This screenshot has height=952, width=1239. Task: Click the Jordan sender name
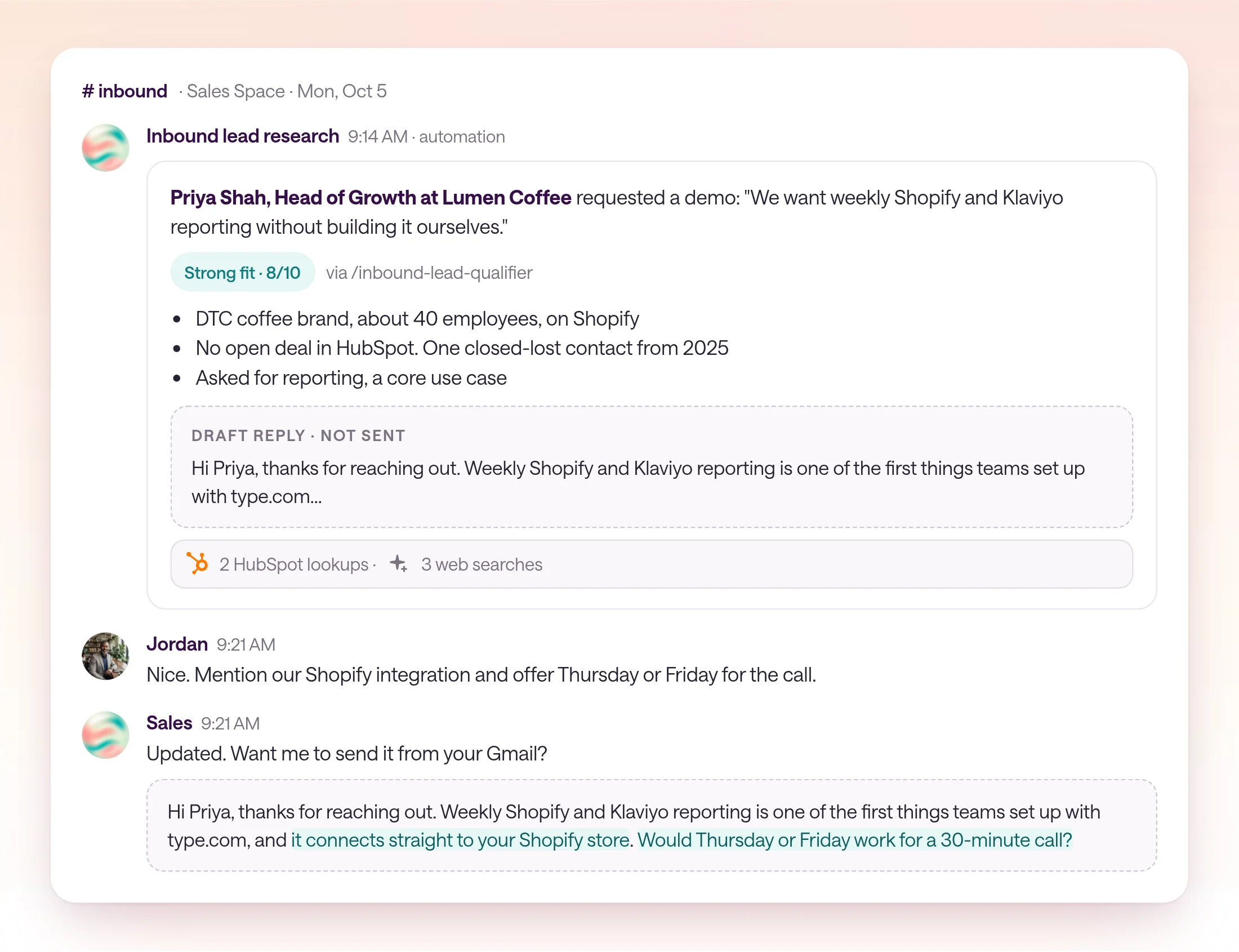coord(177,644)
